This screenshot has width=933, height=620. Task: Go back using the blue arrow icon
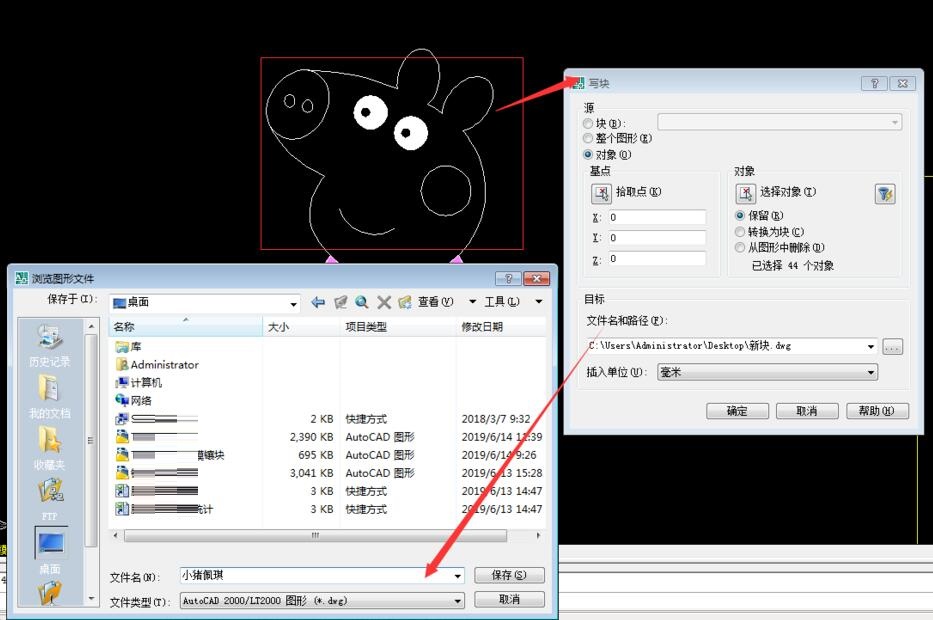318,302
